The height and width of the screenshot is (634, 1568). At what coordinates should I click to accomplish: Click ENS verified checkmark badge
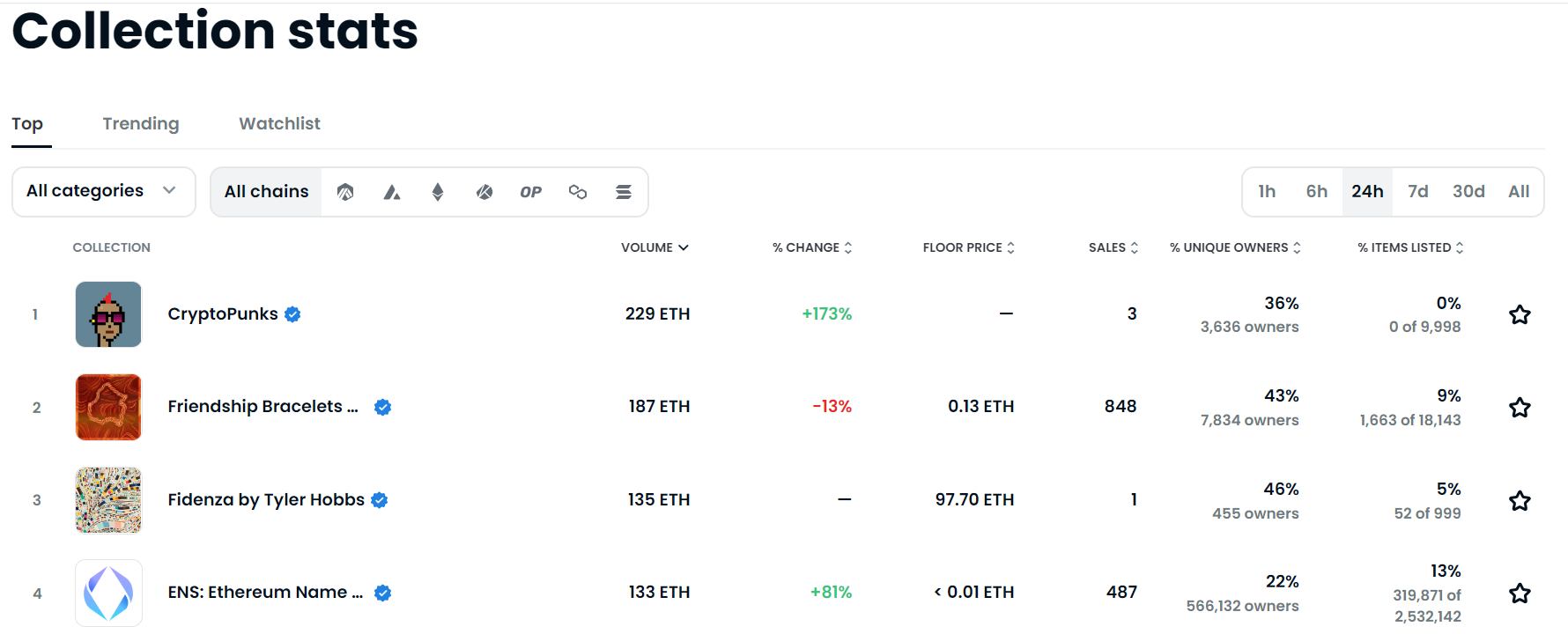(382, 593)
